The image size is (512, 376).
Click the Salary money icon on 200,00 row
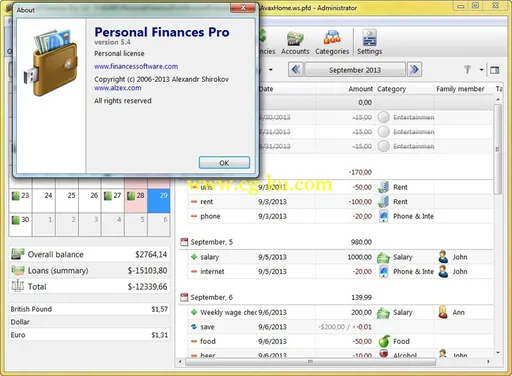383,313
